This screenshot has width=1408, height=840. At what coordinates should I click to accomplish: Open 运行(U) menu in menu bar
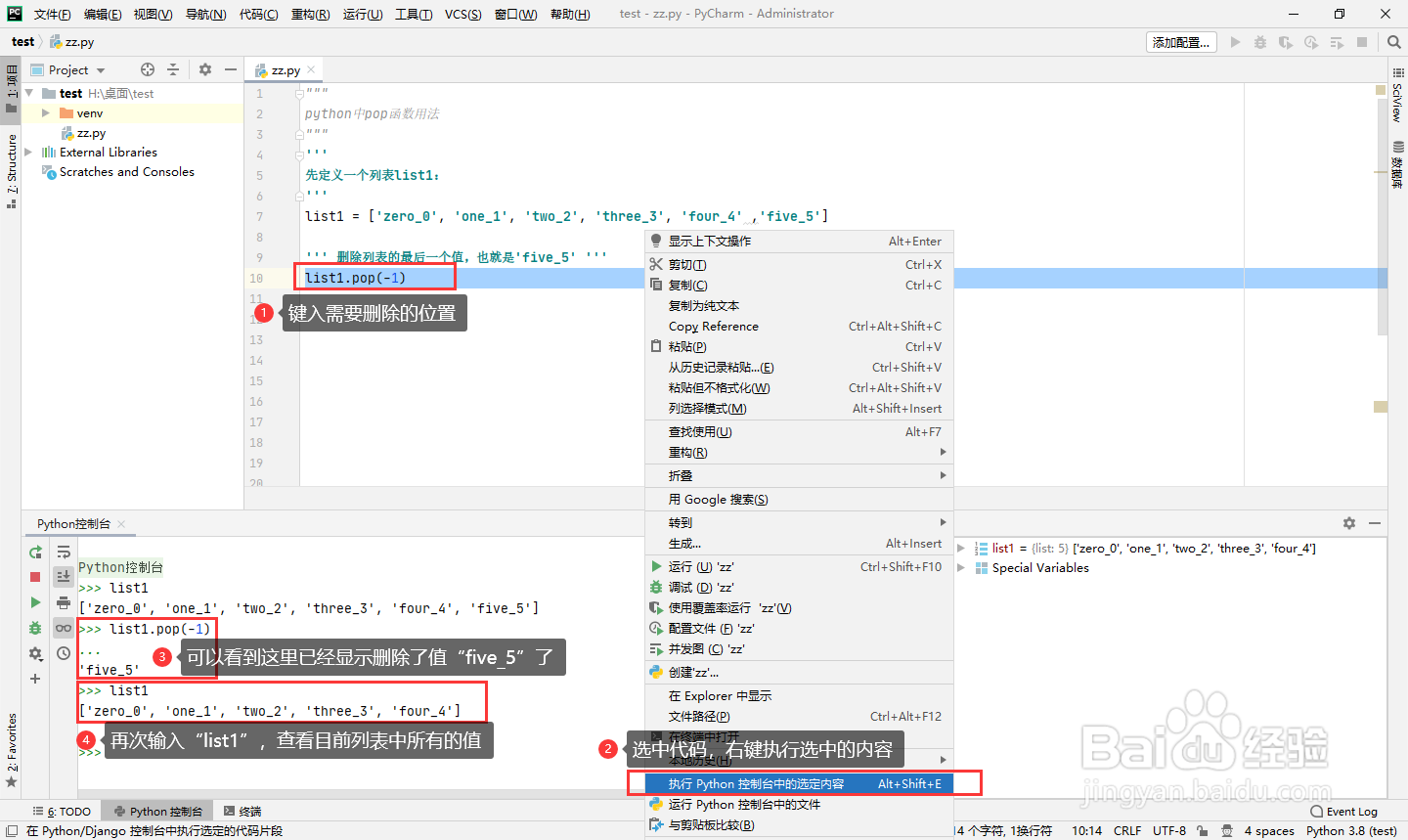point(363,14)
